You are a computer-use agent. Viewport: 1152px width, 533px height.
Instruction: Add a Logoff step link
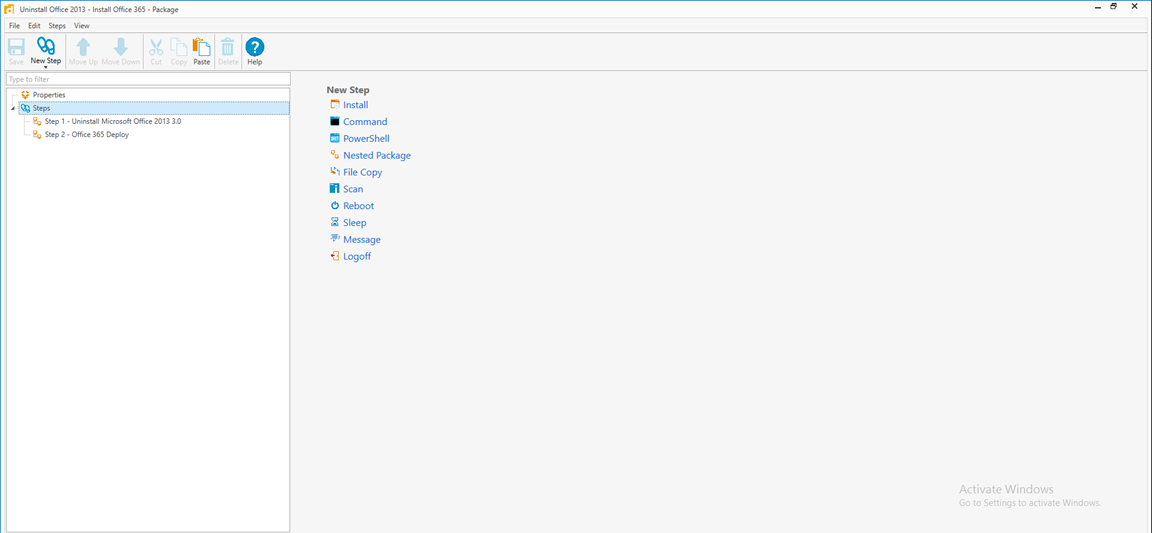coord(357,257)
